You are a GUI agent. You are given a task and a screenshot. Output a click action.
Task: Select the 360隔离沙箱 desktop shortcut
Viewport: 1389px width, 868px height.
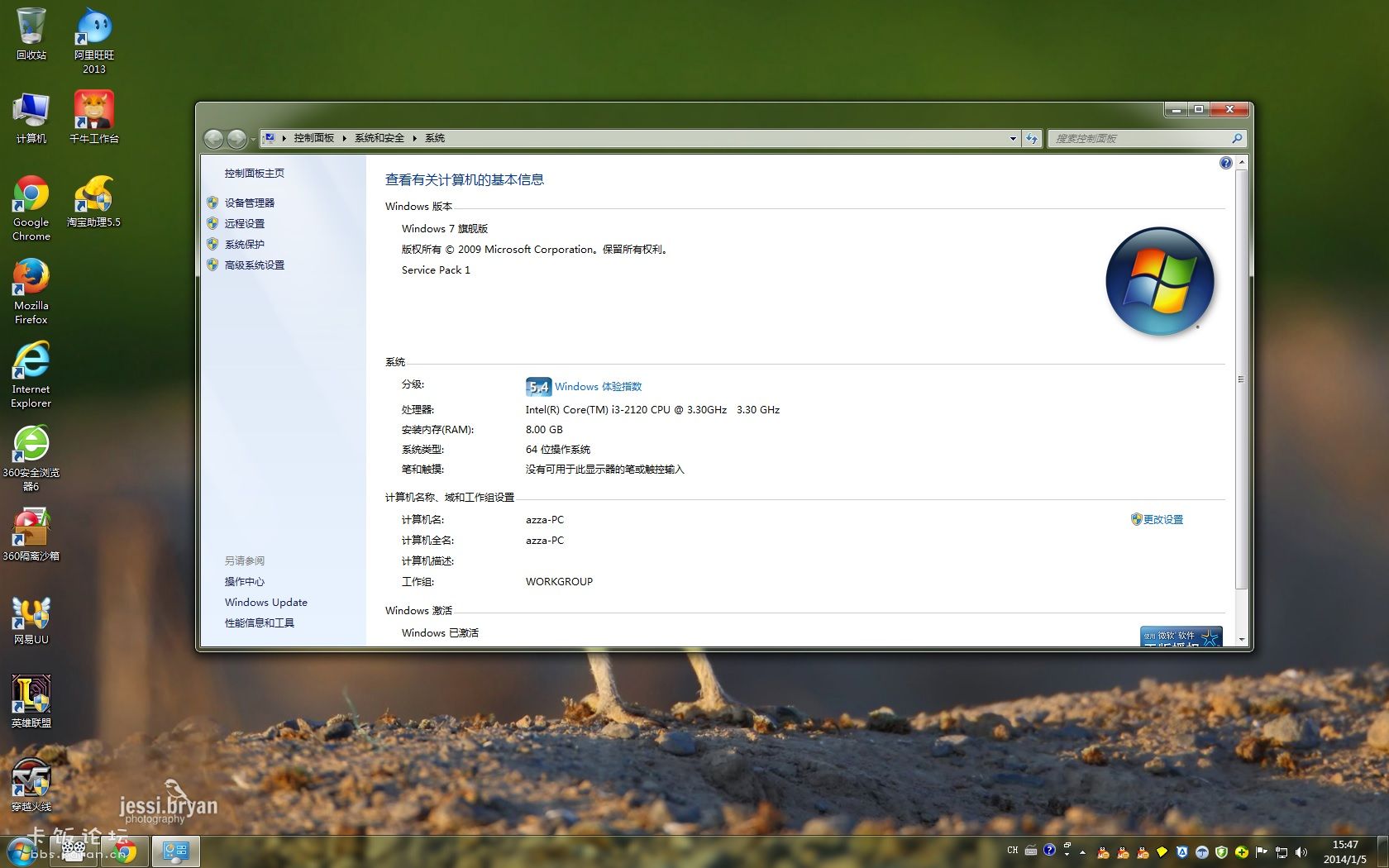click(x=31, y=535)
